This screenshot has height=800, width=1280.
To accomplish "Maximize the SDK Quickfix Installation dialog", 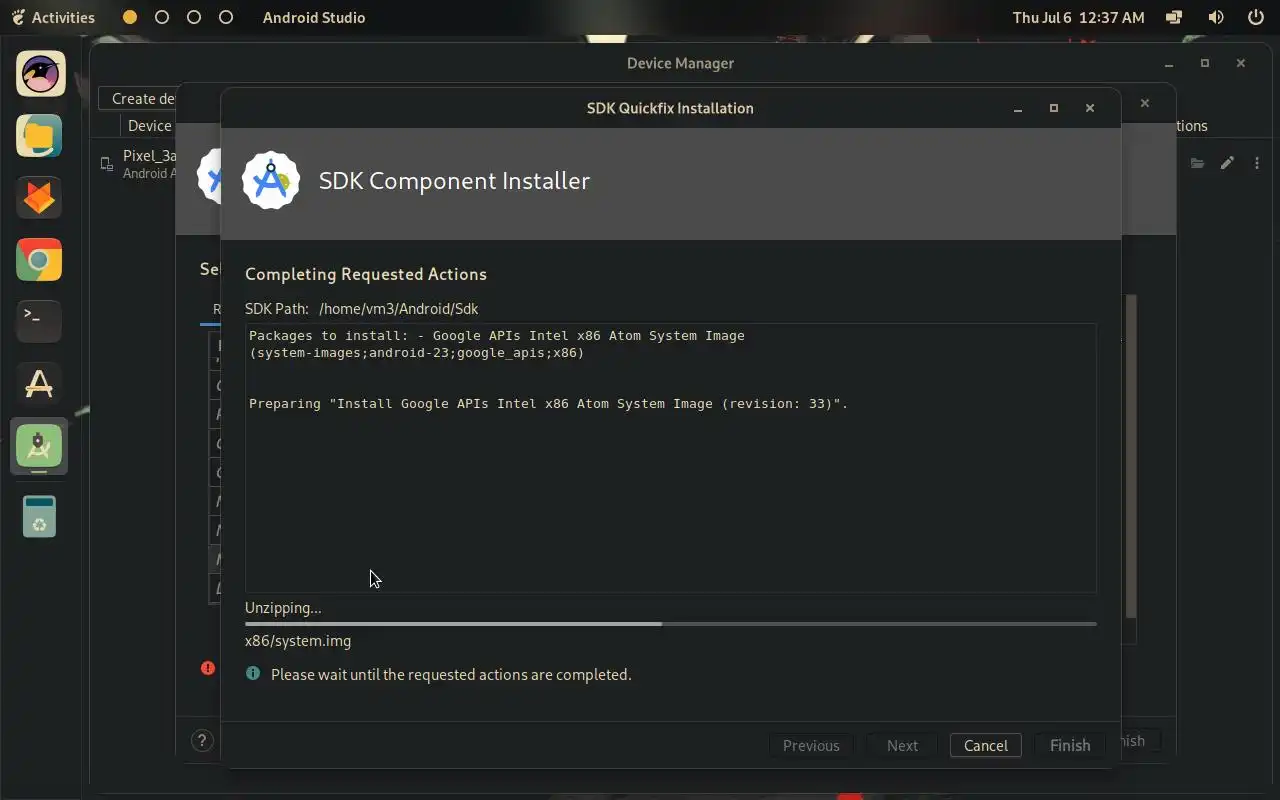I will click(x=1053, y=108).
